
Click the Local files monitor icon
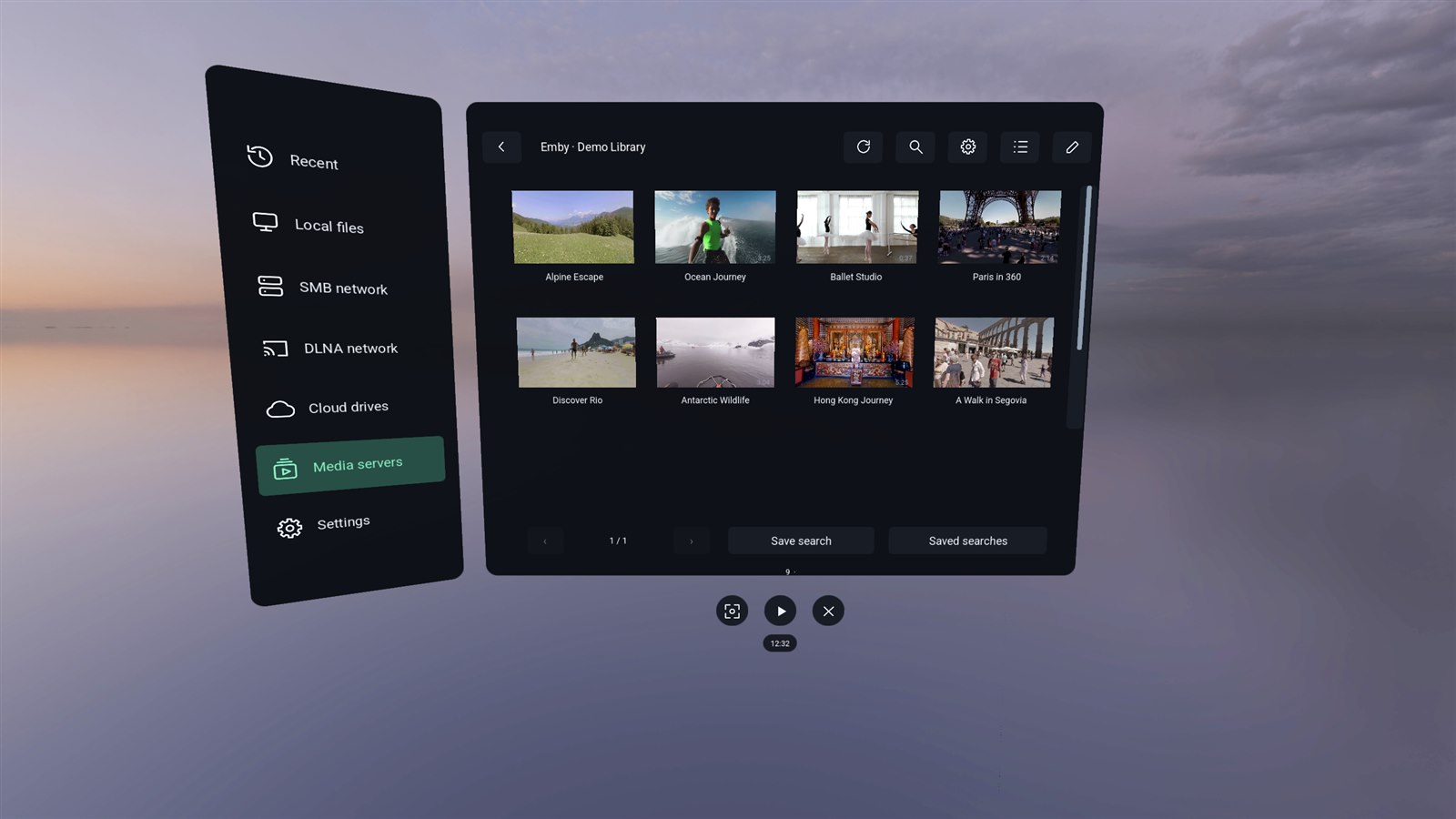point(265,222)
